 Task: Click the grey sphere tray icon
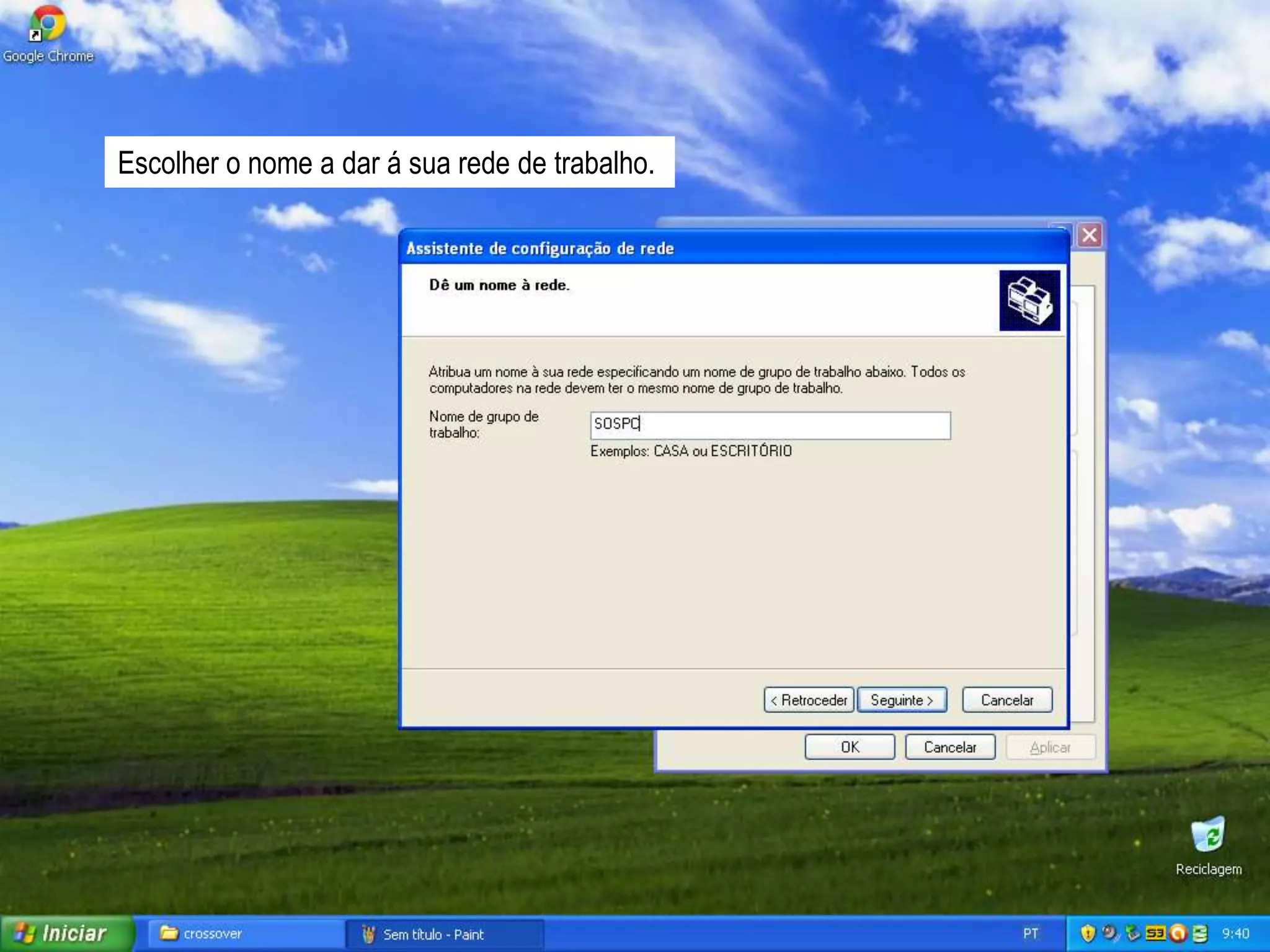(x=1110, y=933)
